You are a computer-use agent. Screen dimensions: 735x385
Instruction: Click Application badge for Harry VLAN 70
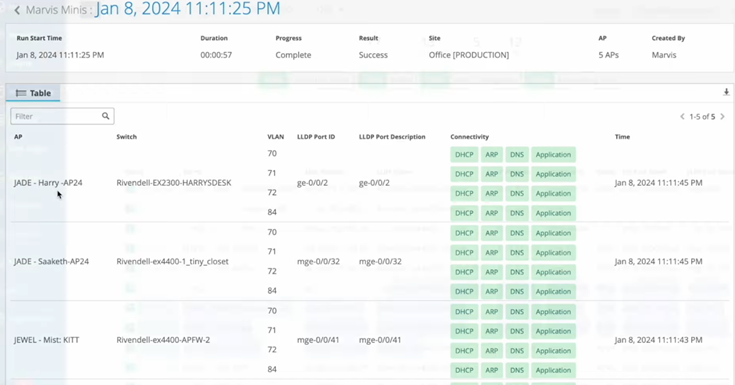(x=553, y=155)
